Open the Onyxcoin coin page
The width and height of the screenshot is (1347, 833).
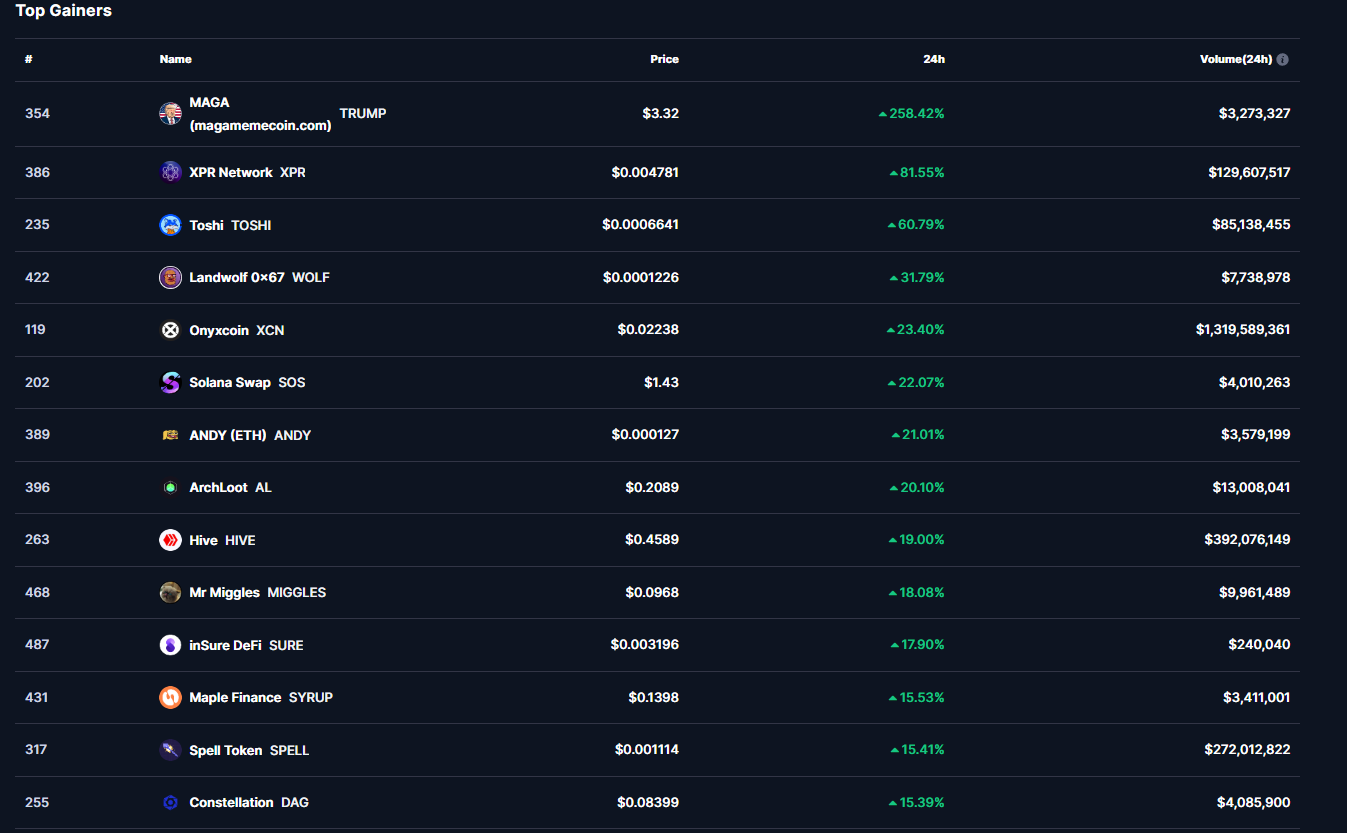click(219, 330)
